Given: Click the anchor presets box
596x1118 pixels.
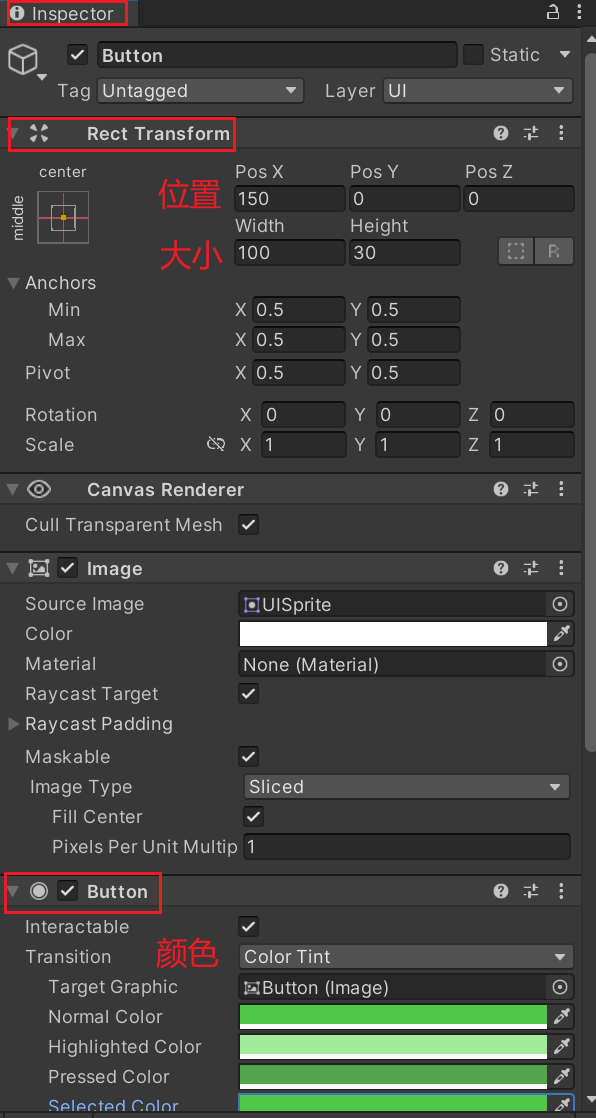Looking at the screenshot, I should point(63,217).
